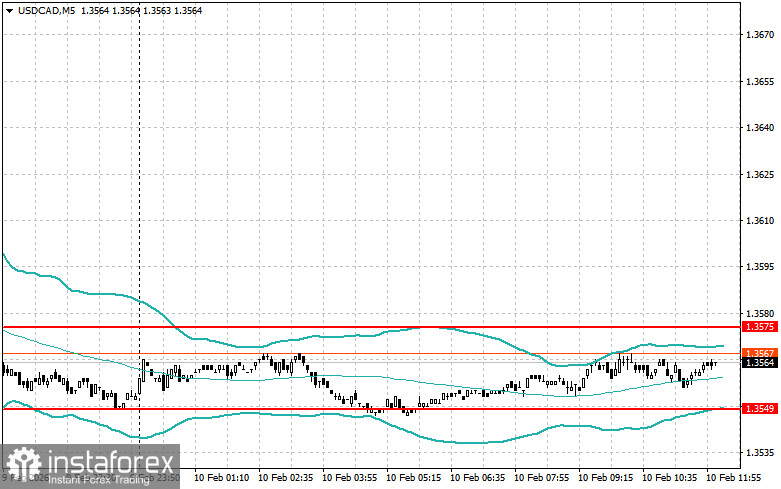Click the 10 Feb 03:55 time label
Image resolution: width=781 pixels, height=489 pixels.
click(x=350, y=478)
